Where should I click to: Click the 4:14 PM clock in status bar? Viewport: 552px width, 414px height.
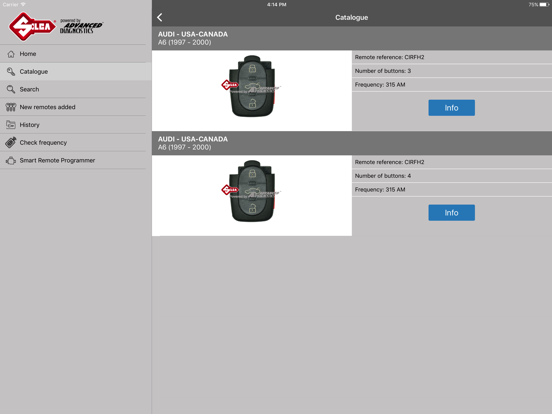(x=276, y=5)
